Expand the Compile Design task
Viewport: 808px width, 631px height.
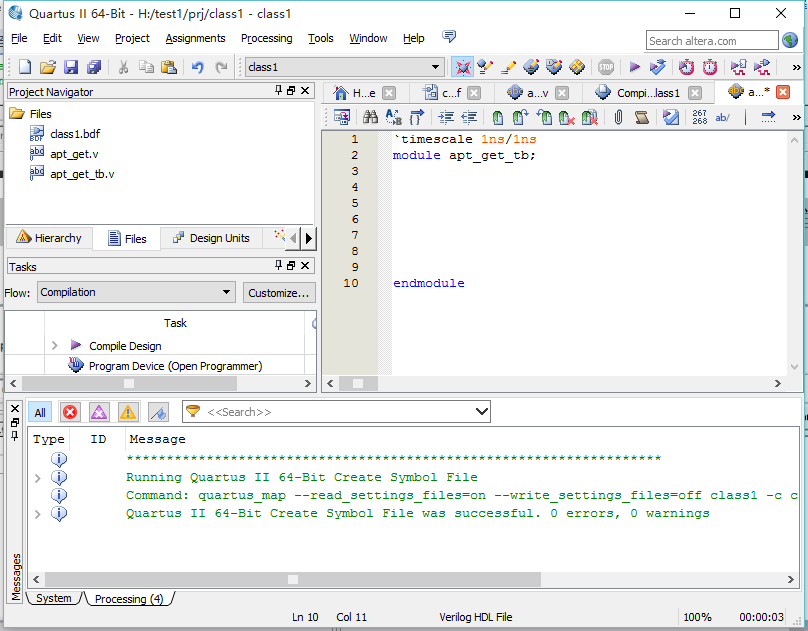pos(55,346)
